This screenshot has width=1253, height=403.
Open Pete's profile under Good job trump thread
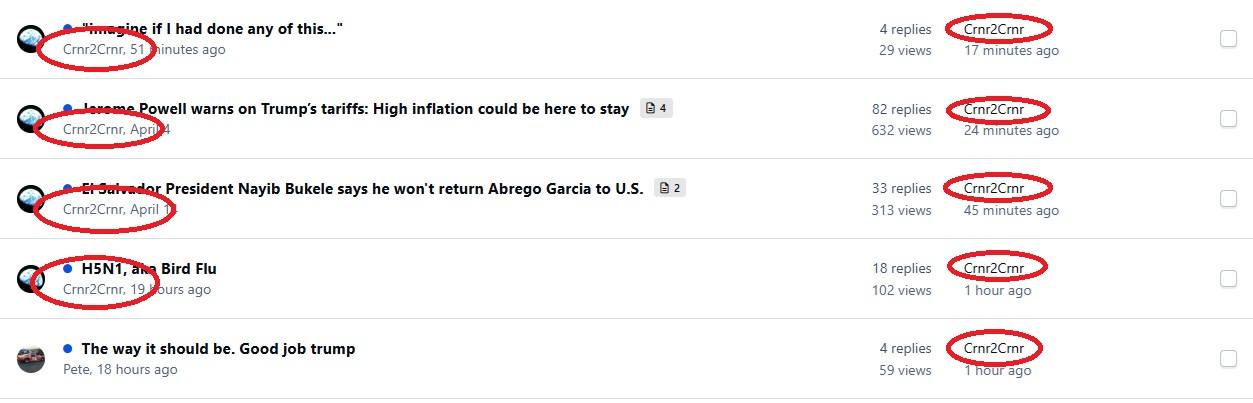tap(76, 369)
